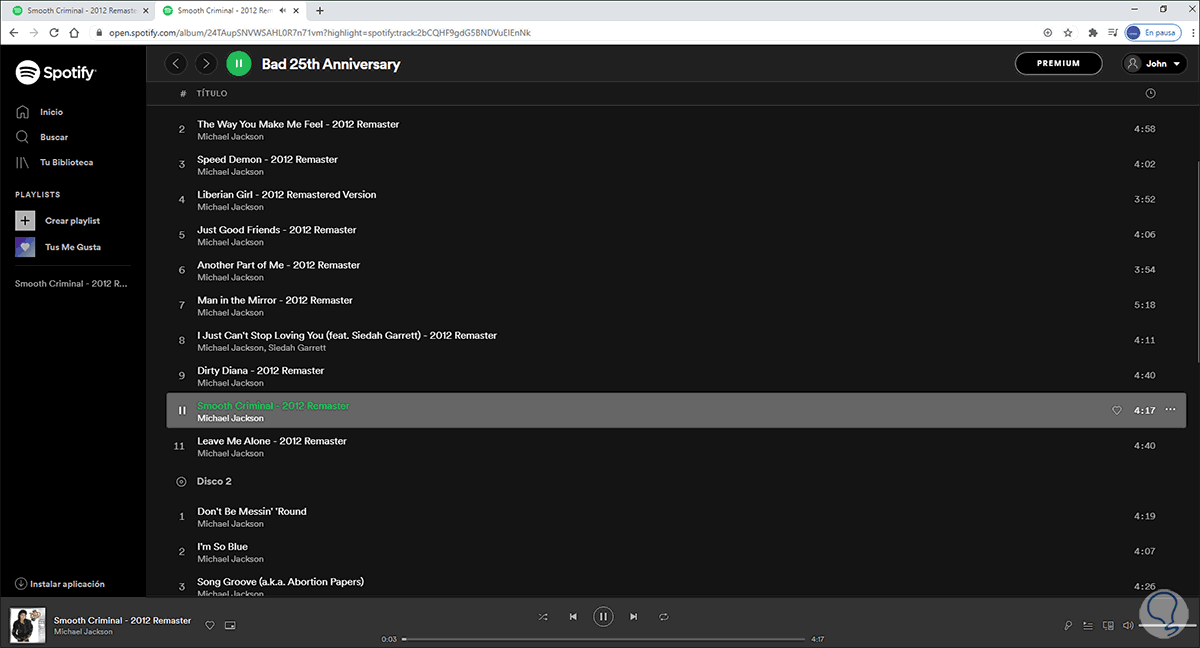Screen dimensions: 1200x648
Task: Click the playback progress bar
Action: (x=603, y=639)
